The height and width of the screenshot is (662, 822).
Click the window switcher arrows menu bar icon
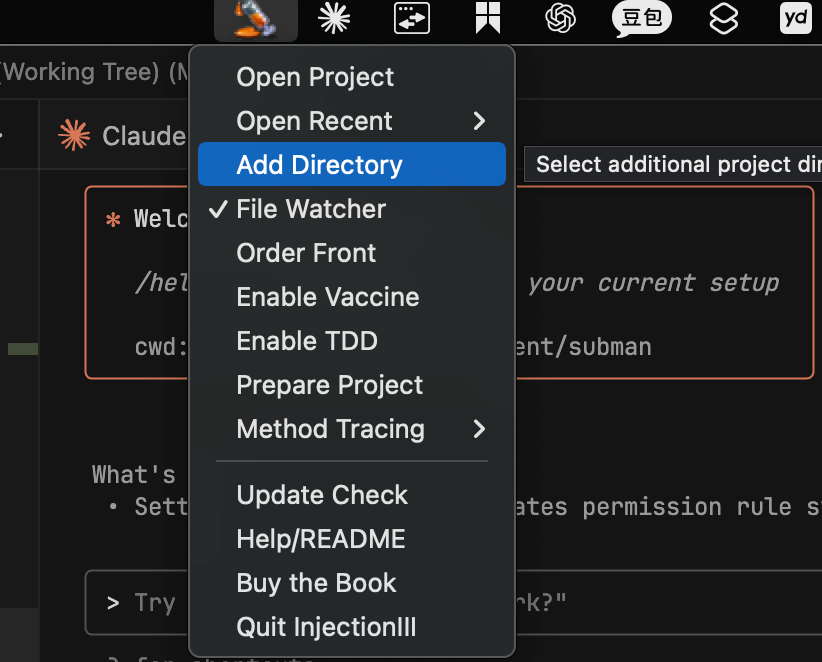click(412, 18)
